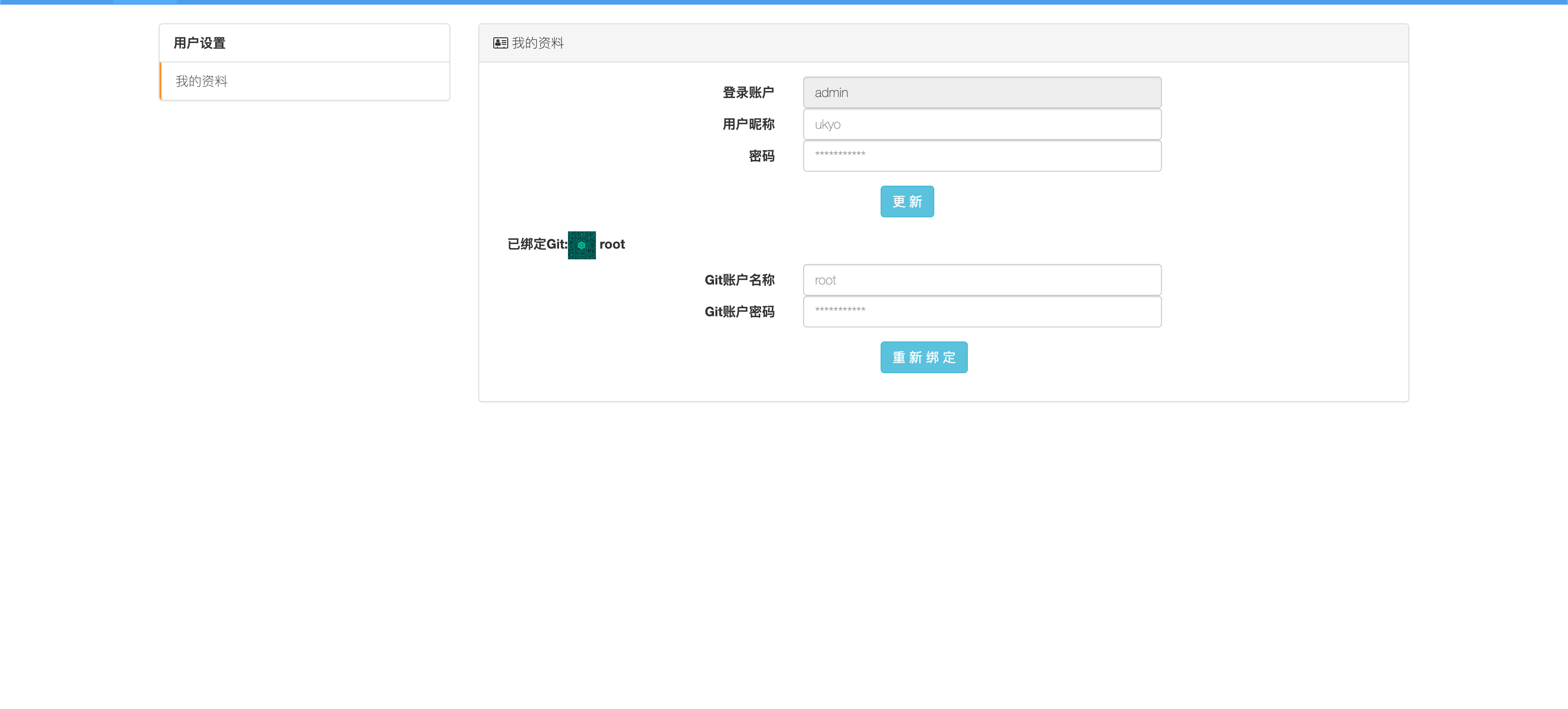Click the Git账户密码 label

point(739,312)
